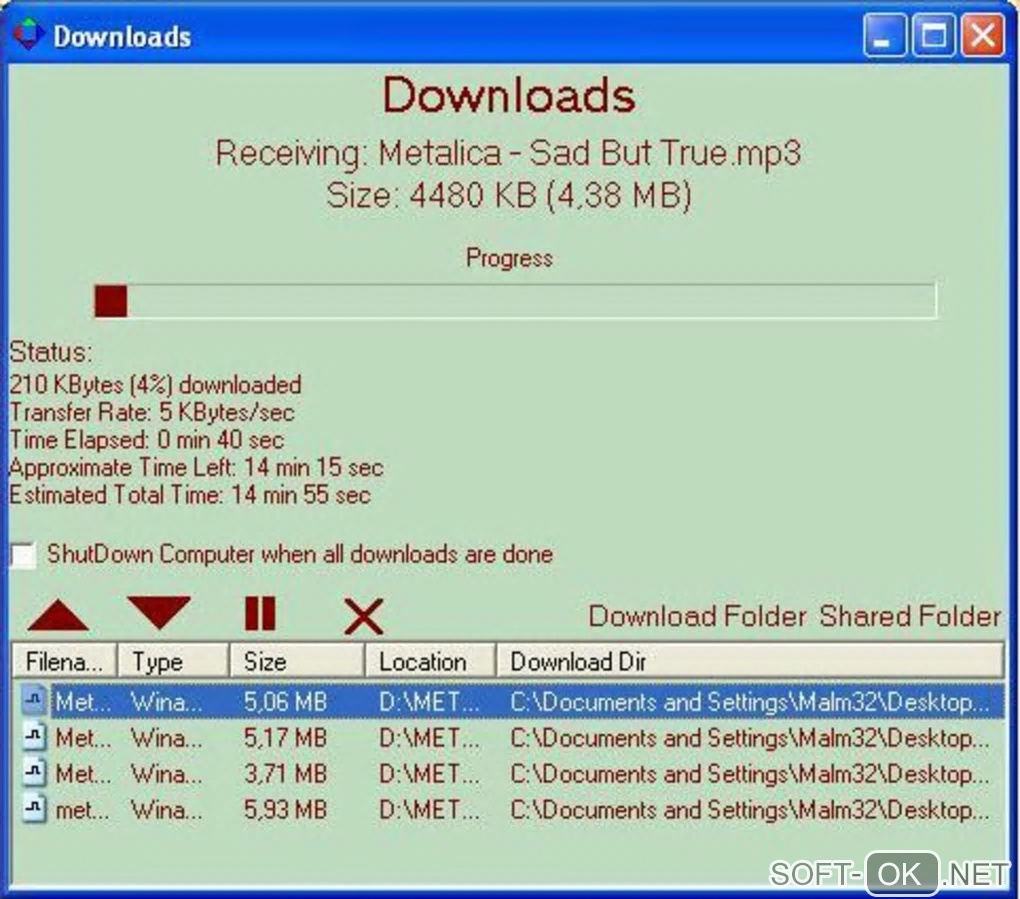1020x899 pixels.
Task: Maximize the Downloads window
Action: tap(933, 34)
